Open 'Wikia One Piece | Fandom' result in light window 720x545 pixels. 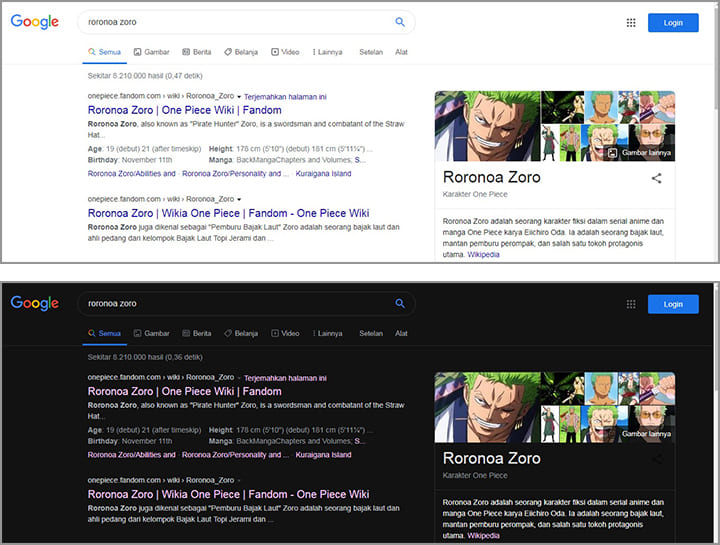click(228, 214)
